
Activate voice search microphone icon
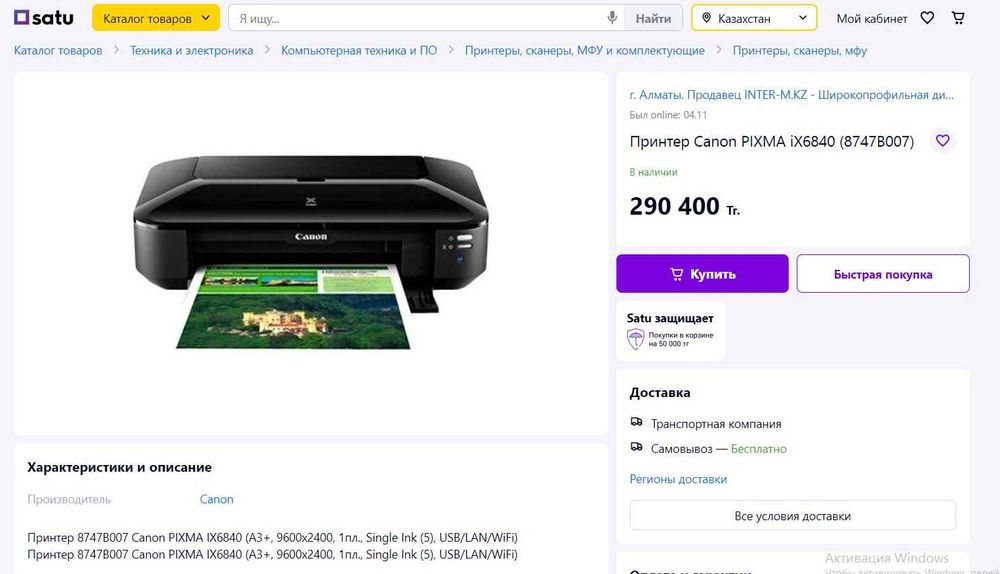pyautogui.click(x=612, y=18)
